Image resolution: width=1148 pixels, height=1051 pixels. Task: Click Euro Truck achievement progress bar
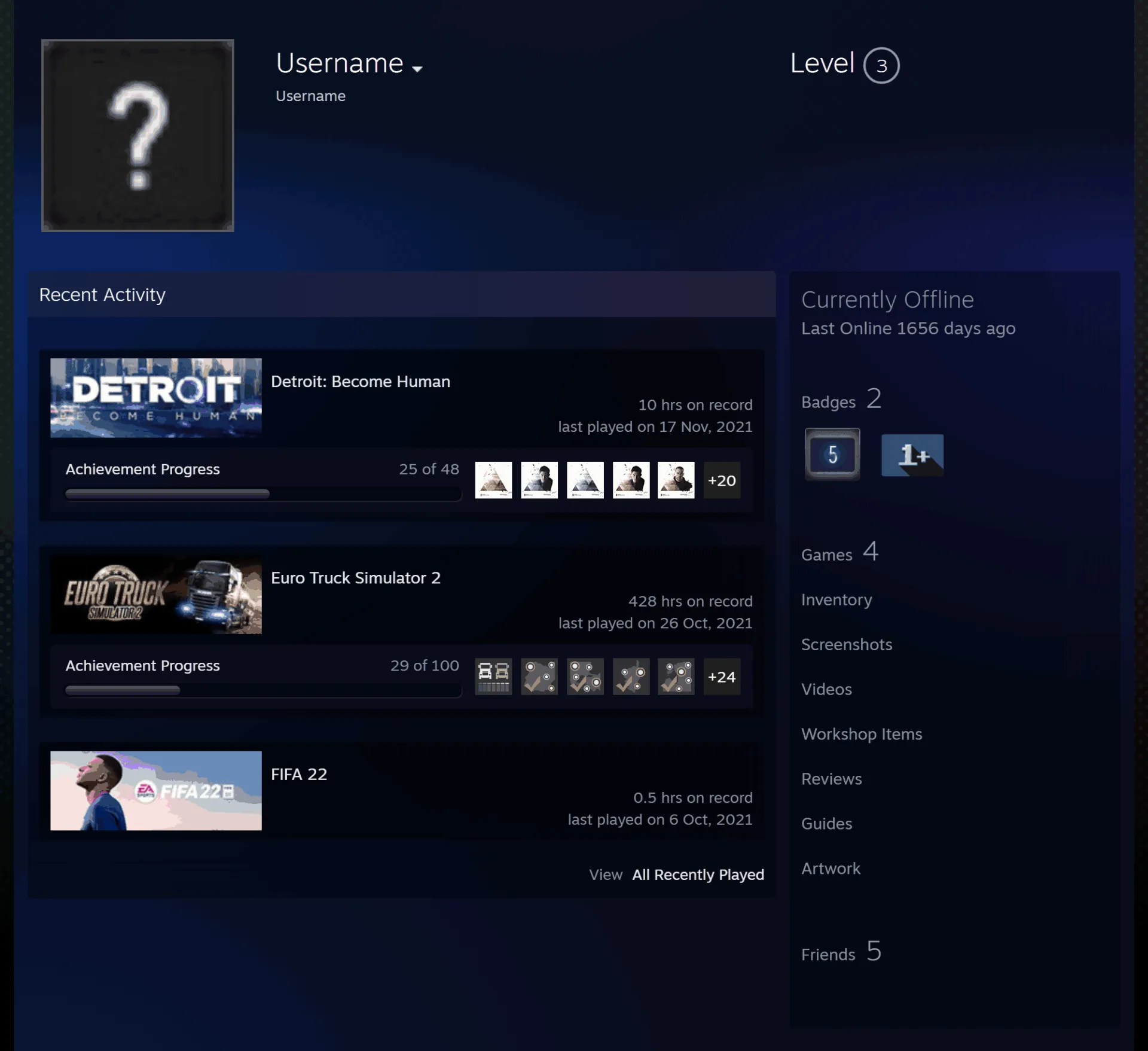[263, 690]
